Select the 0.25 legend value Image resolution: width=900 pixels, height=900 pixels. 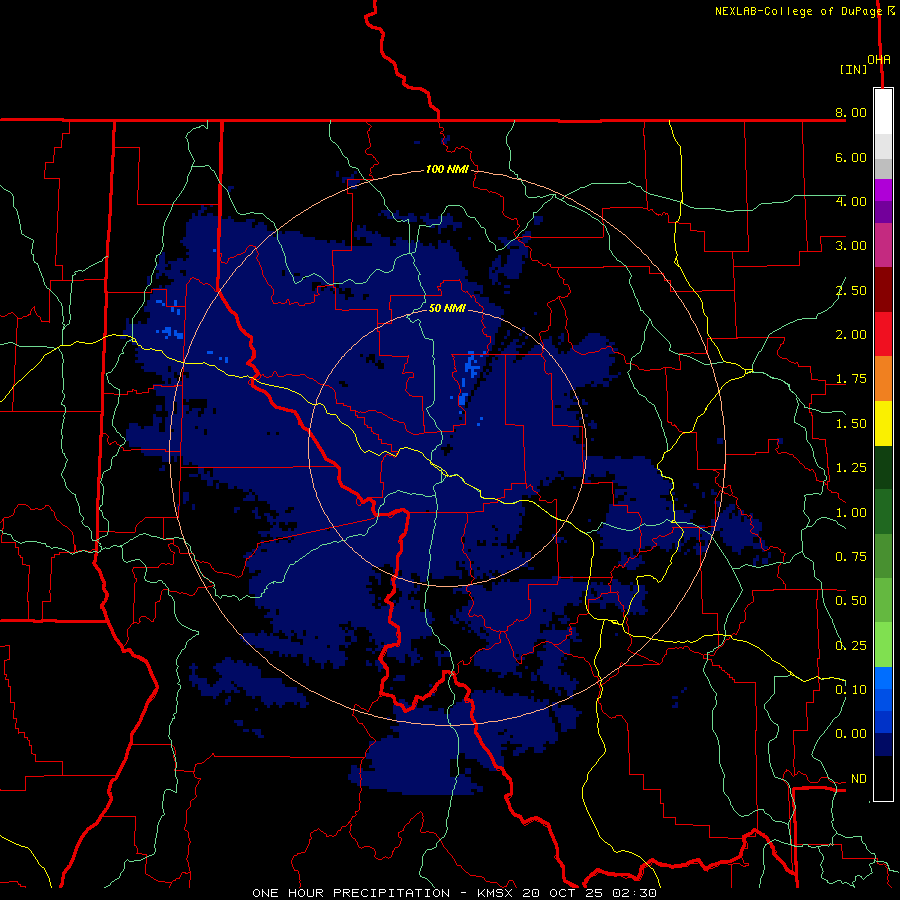[851, 646]
